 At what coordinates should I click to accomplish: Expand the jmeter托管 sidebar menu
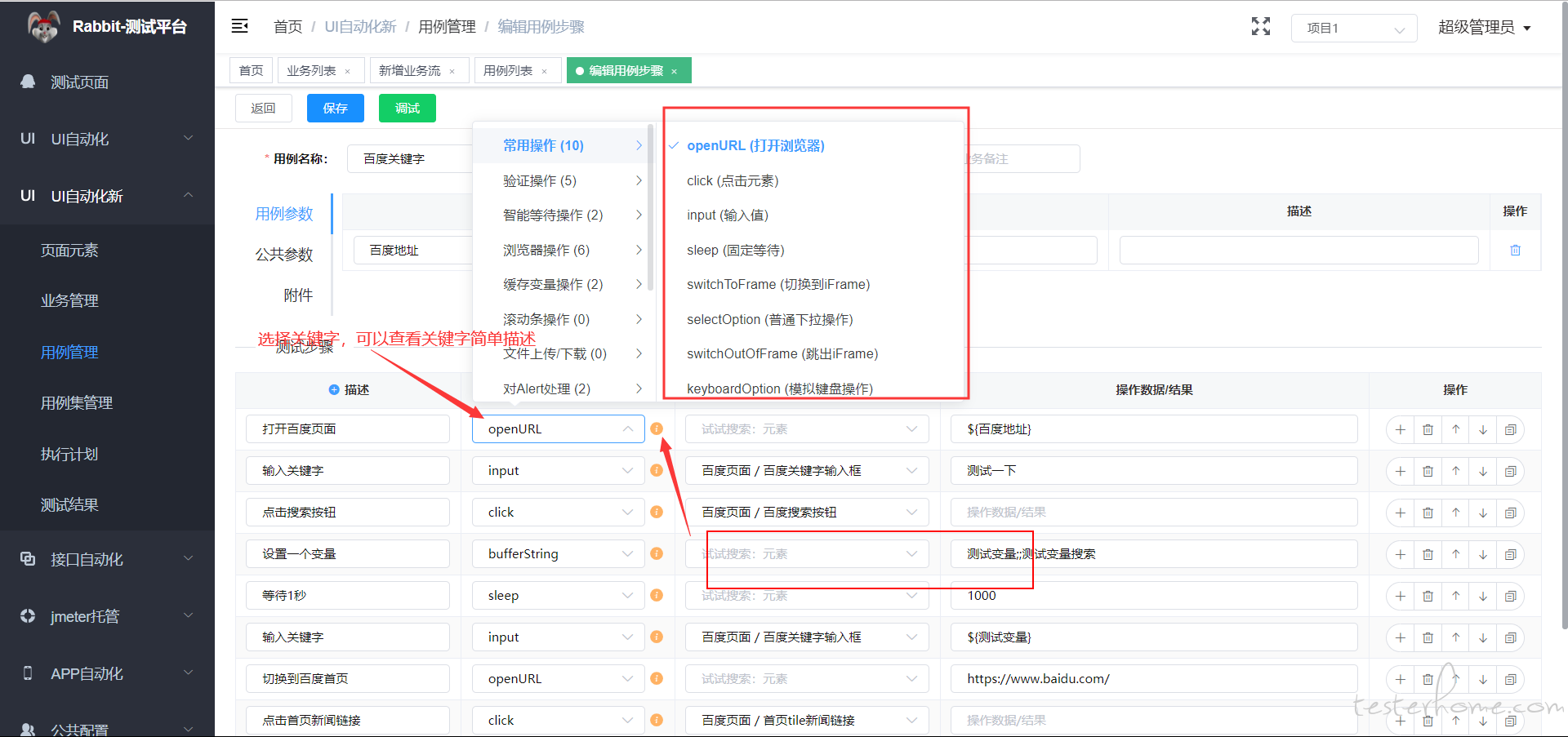coord(107,616)
